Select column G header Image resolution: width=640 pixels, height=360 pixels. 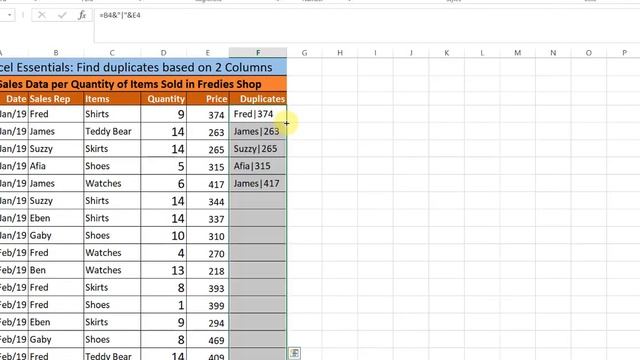[304, 53]
